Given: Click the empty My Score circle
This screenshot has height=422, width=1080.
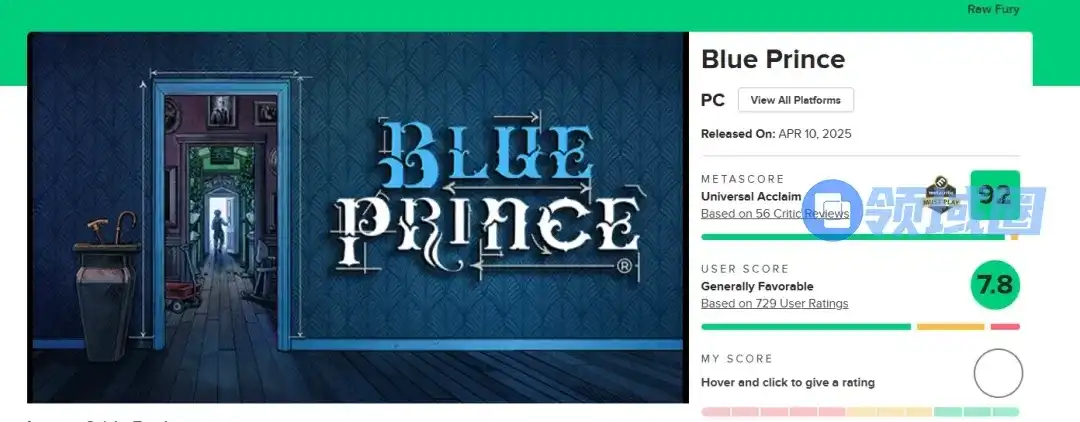Looking at the screenshot, I should (x=998, y=373).
